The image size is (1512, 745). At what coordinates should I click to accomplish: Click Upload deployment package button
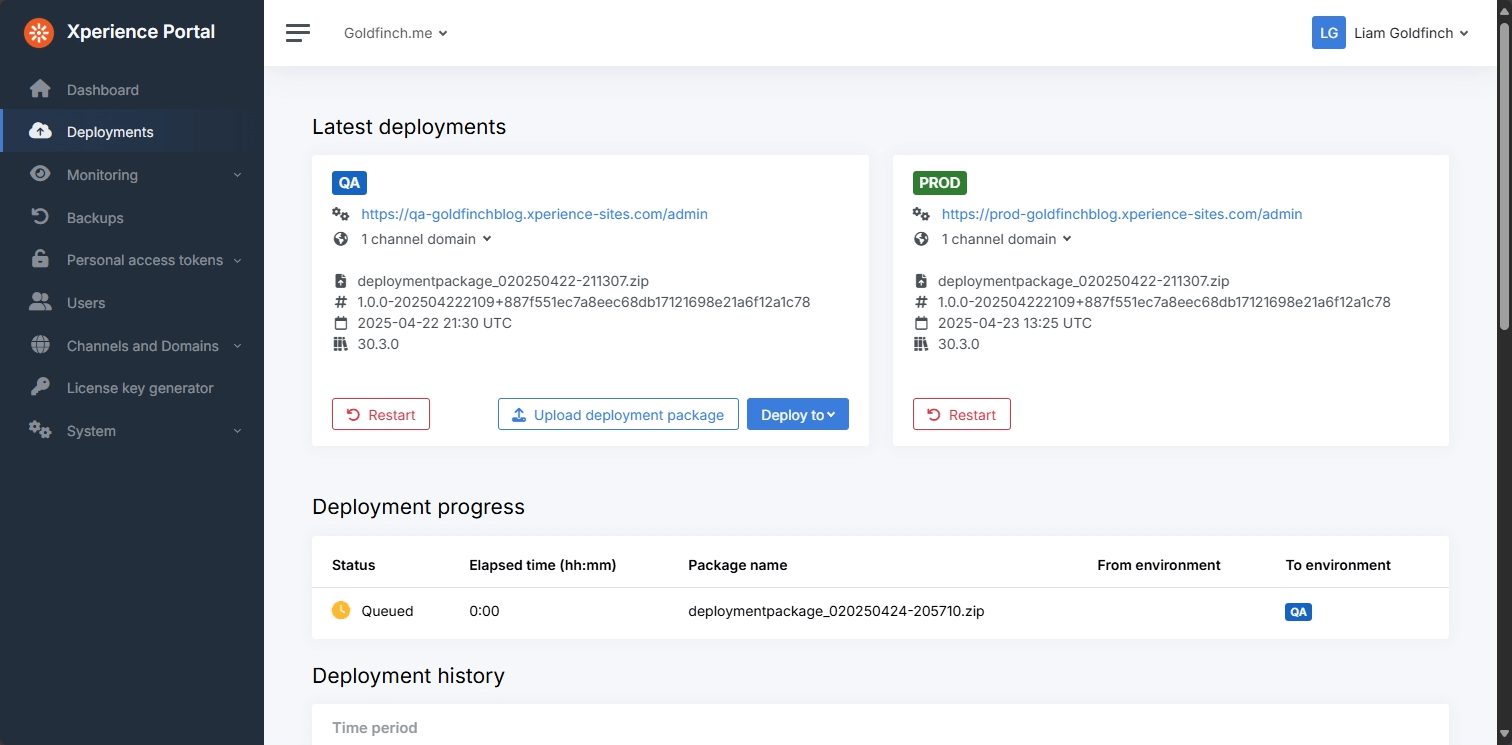pyautogui.click(x=618, y=415)
